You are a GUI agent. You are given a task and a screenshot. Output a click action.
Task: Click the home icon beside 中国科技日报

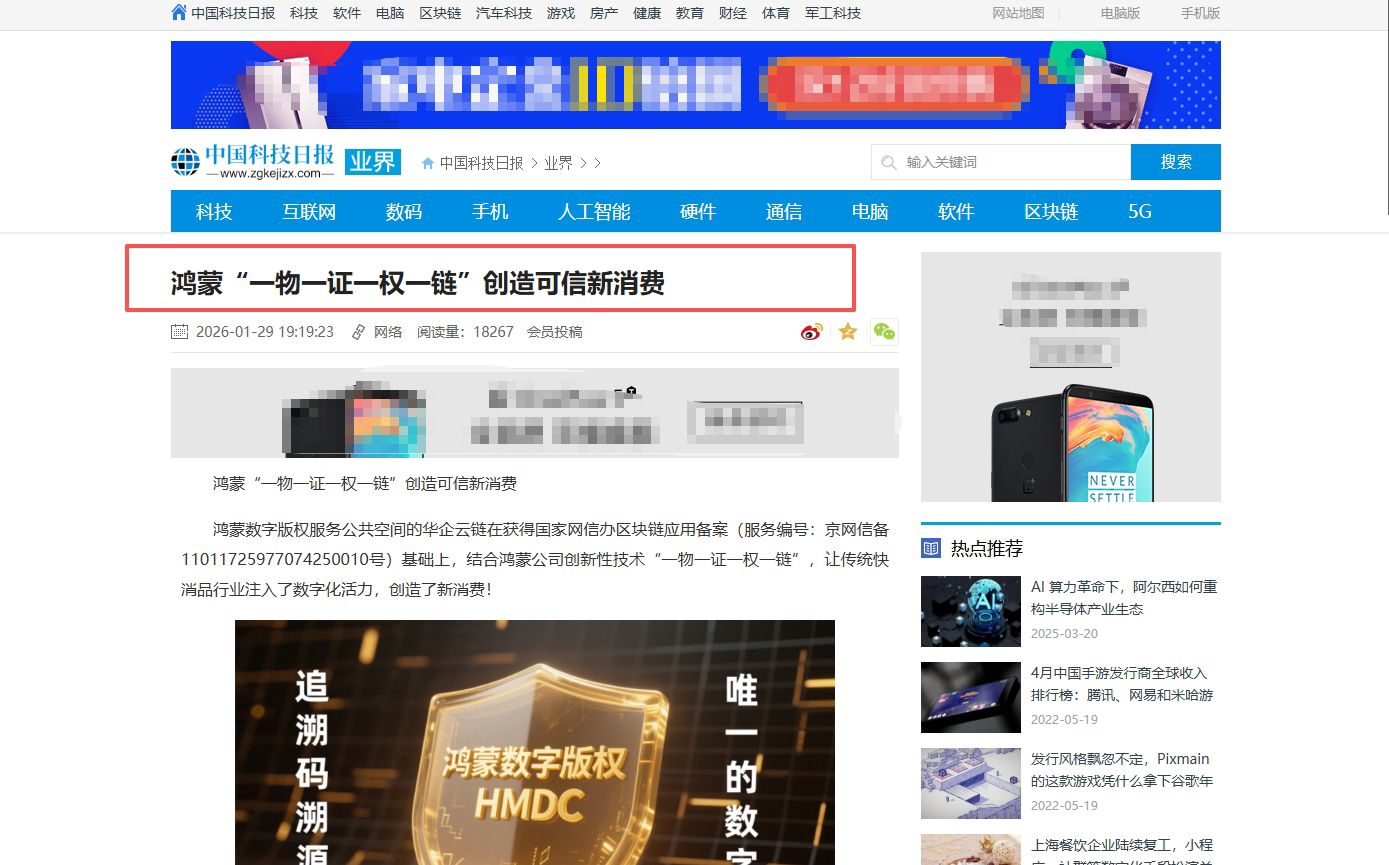179,13
